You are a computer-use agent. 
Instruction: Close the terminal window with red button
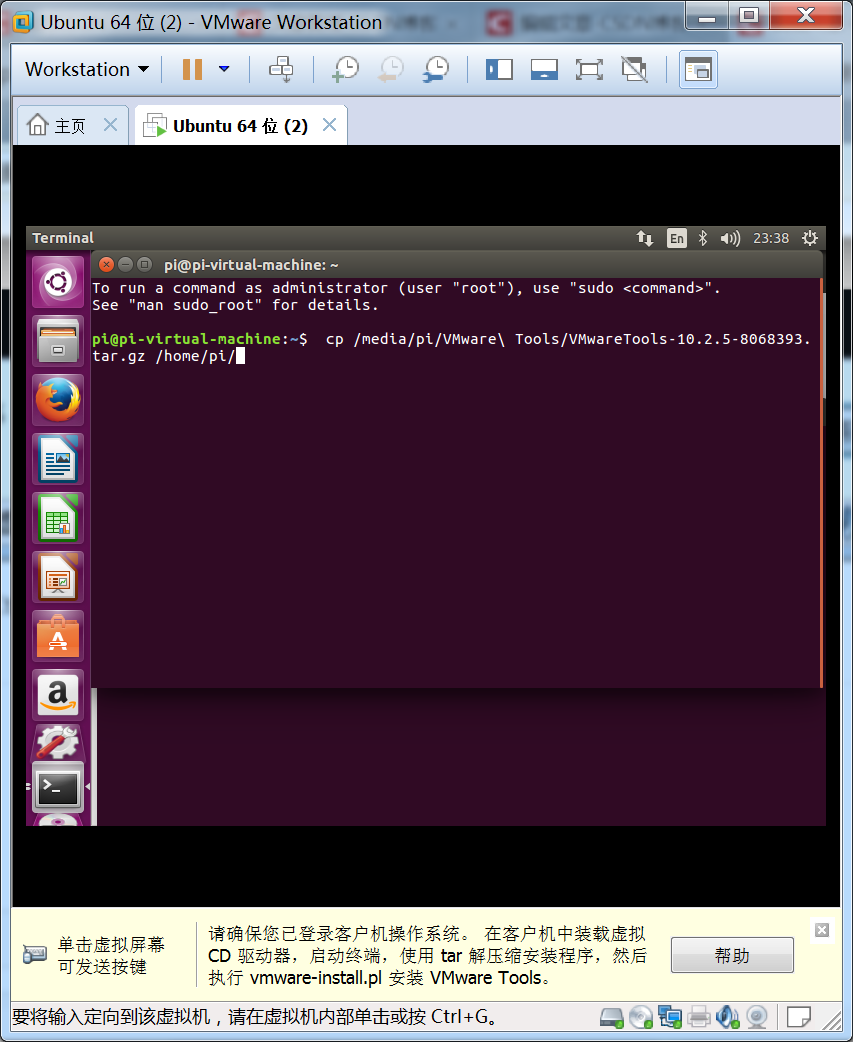pyautogui.click(x=106, y=264)
